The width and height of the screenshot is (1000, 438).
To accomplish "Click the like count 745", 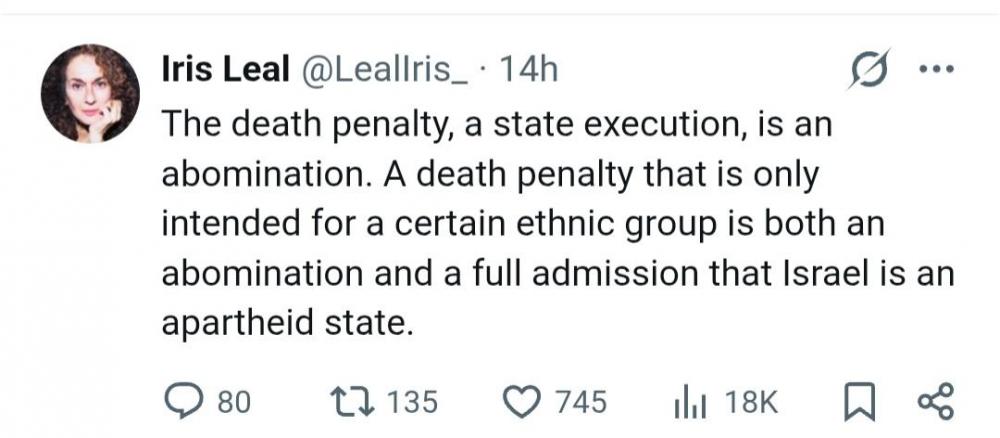I will coord(580,403).
